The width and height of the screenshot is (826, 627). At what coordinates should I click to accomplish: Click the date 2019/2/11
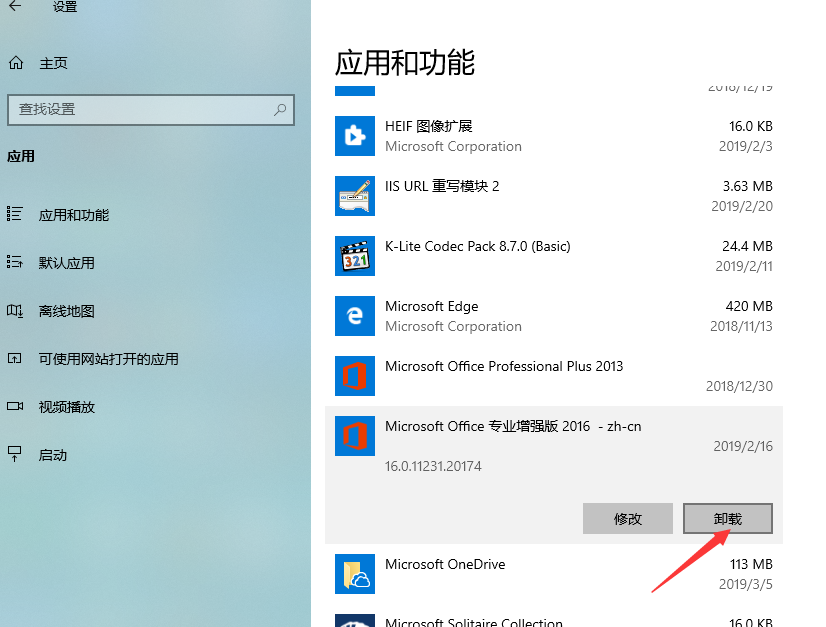(744, 267)
